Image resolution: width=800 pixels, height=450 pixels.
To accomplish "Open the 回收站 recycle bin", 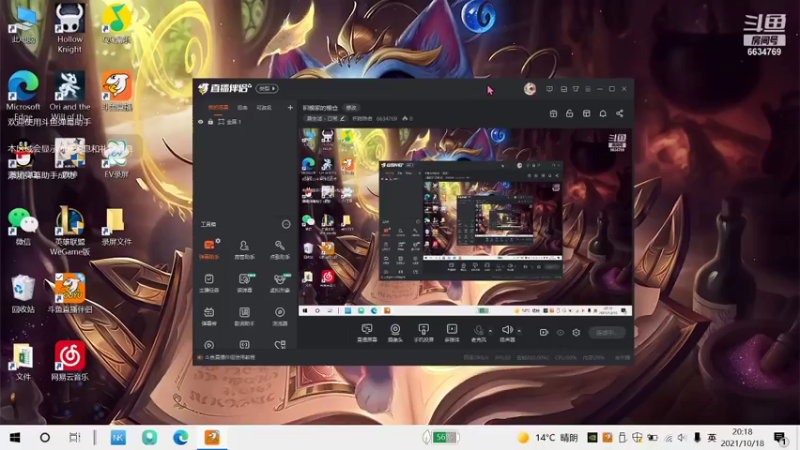I will pyautogui.click(x=23, y=294).
